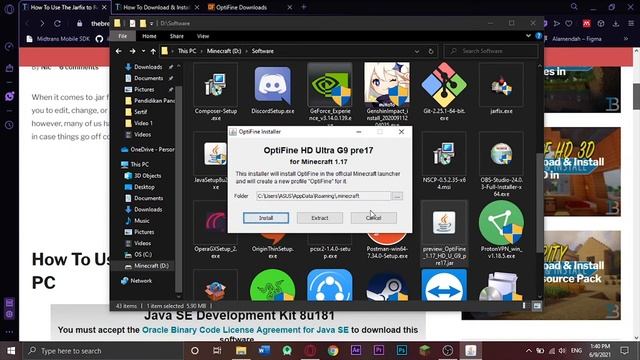The image size is (640, 360).
Task: Open OS (C:) drive in navigation pane
Action: 143,254
